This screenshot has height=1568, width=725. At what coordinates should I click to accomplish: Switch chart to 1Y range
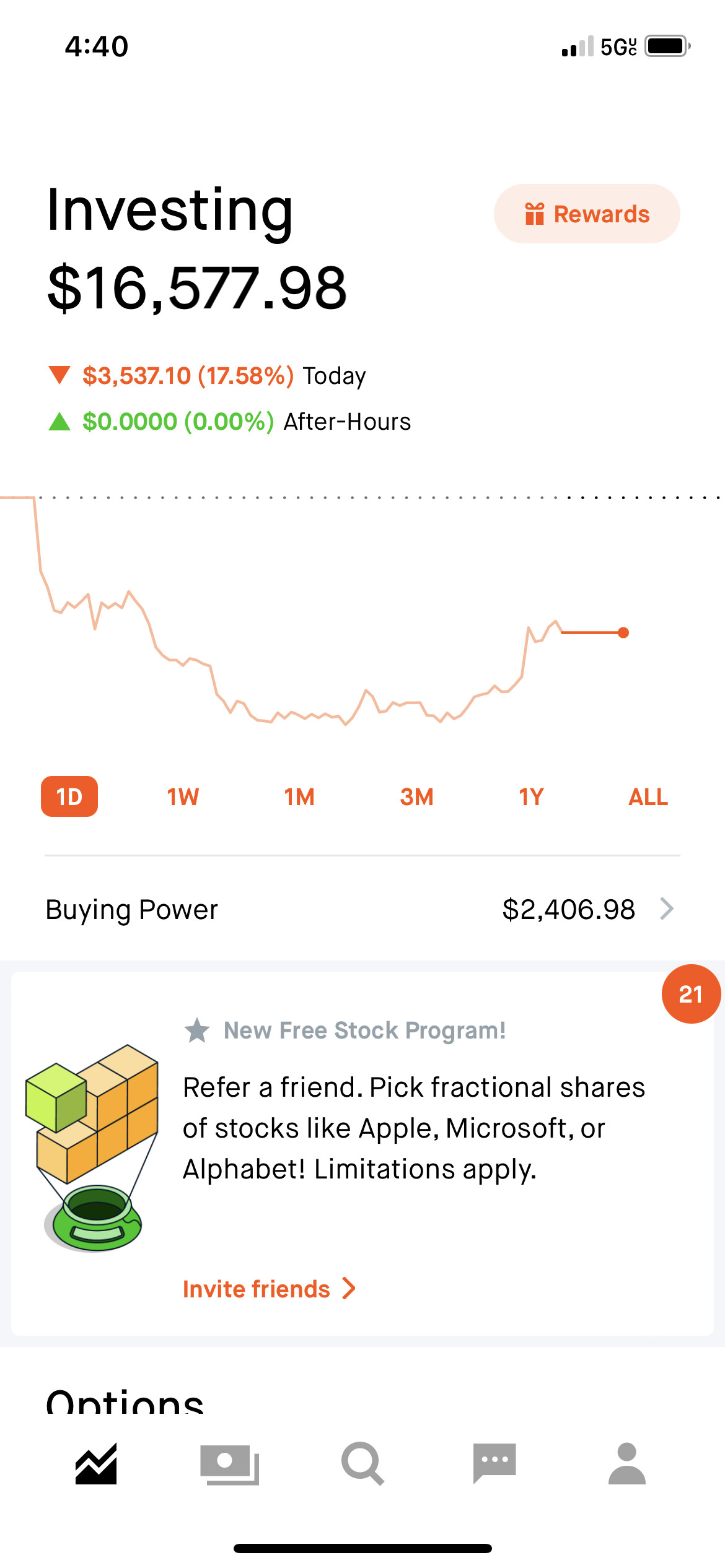click(531, 797)
